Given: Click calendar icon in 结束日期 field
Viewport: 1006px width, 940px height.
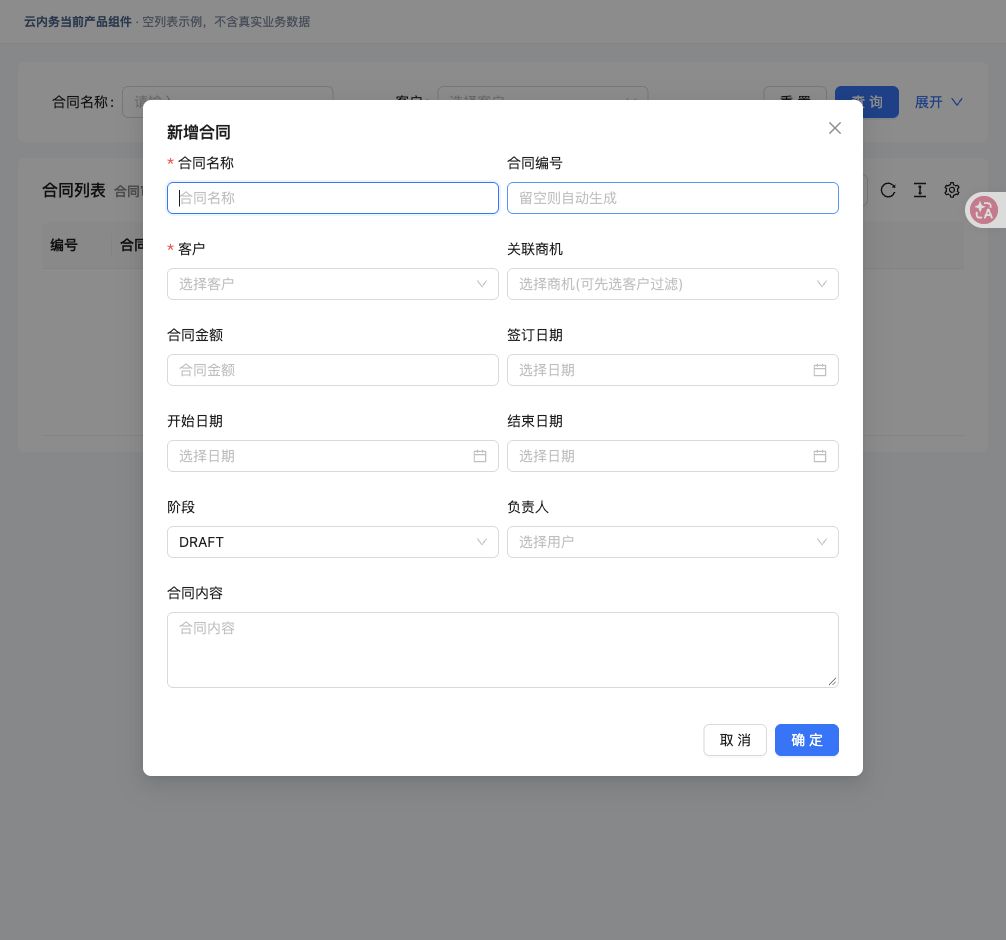Looking at the screenshot, I should 819,456.
